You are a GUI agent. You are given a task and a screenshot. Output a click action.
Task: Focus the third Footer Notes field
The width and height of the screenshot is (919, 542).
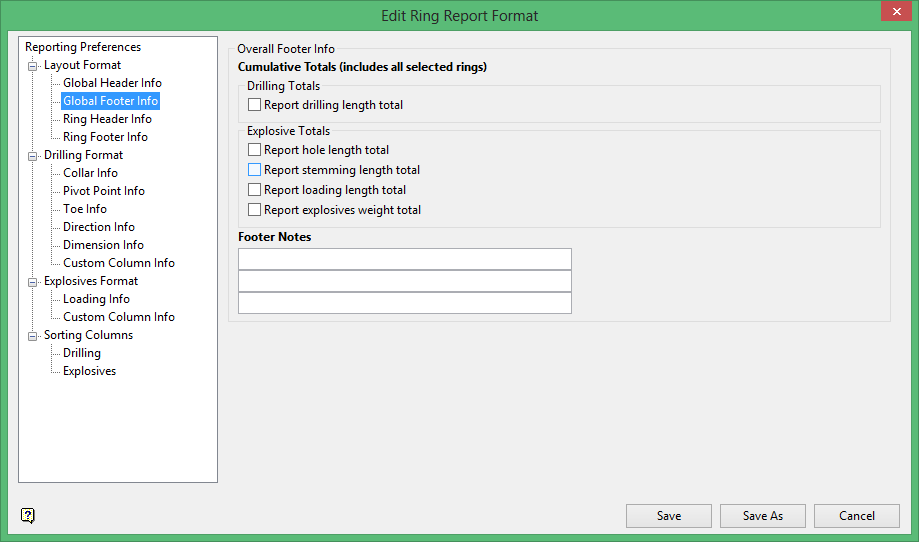click(x=405, y=303)
